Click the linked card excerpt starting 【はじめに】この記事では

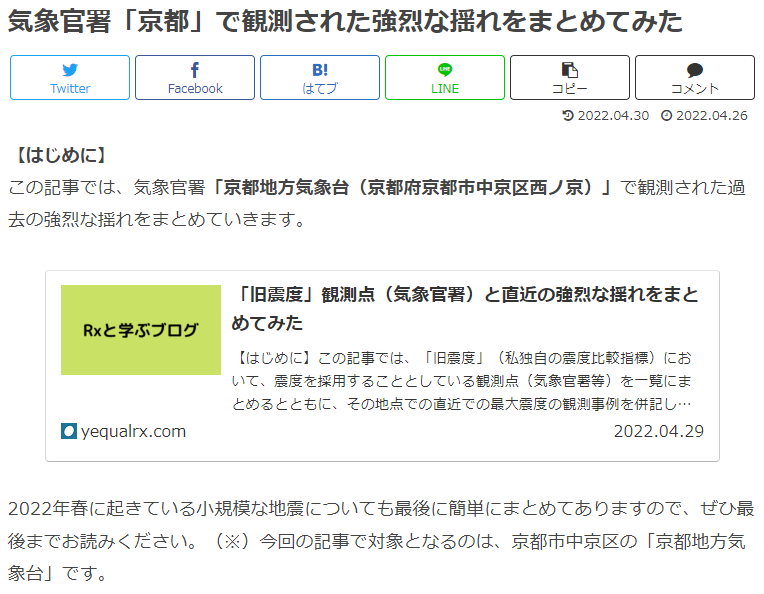point(461,381)
